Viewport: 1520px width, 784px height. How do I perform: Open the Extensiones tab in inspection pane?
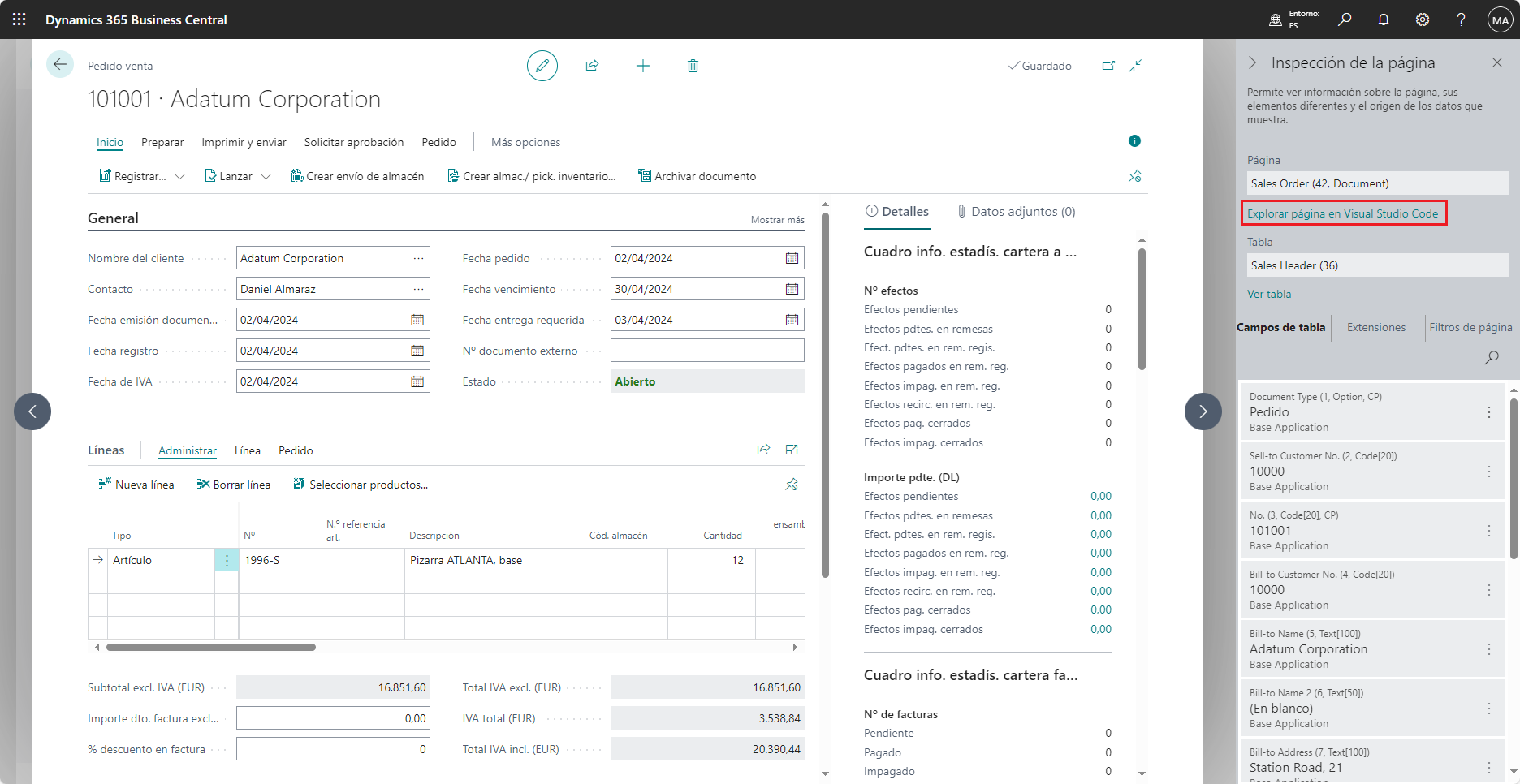[1376, 327]
